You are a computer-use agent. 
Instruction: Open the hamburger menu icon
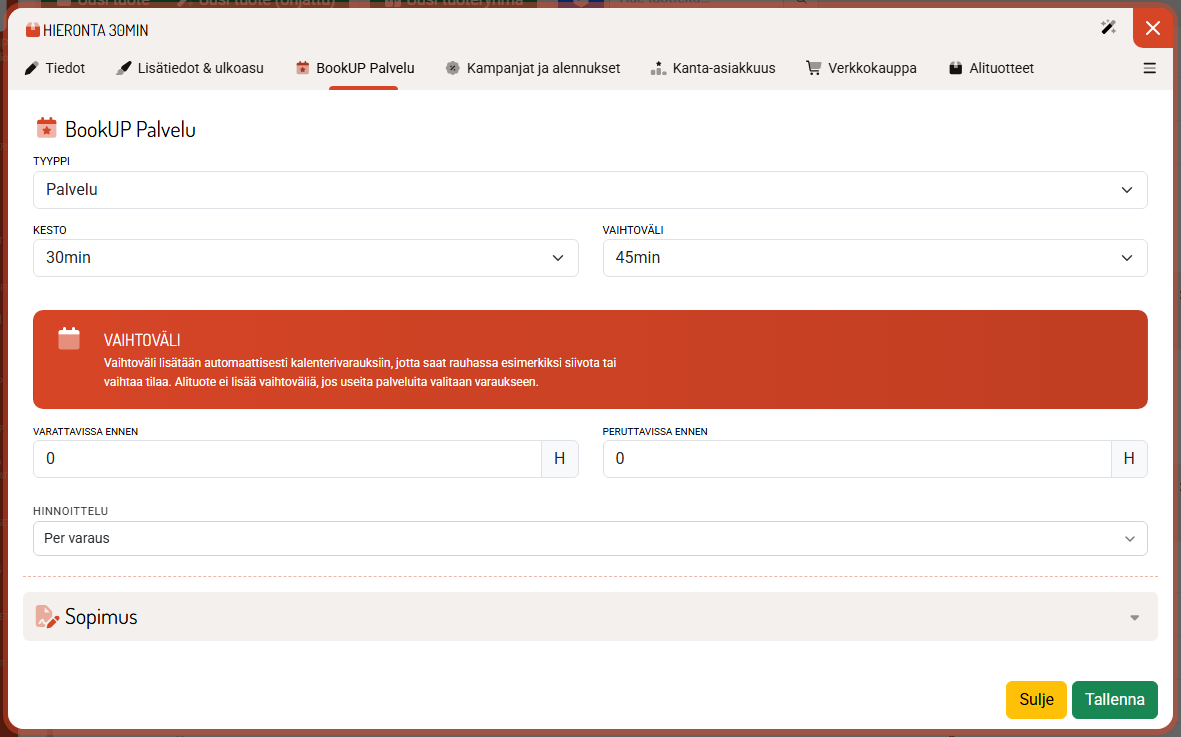pyautogui.click(x=1149, y=69)
